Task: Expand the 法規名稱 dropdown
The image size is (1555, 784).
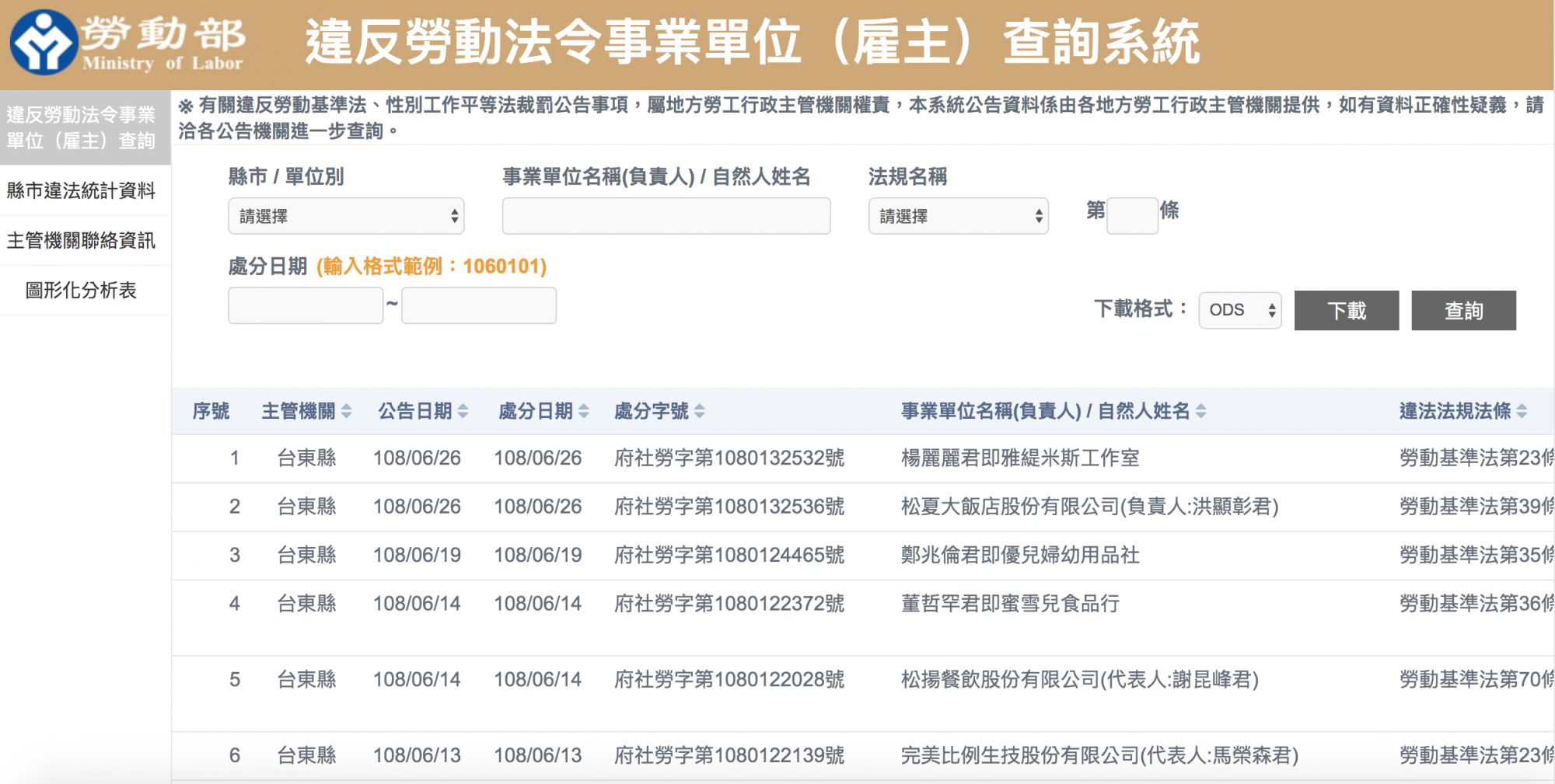Action: tap(958, 216)
